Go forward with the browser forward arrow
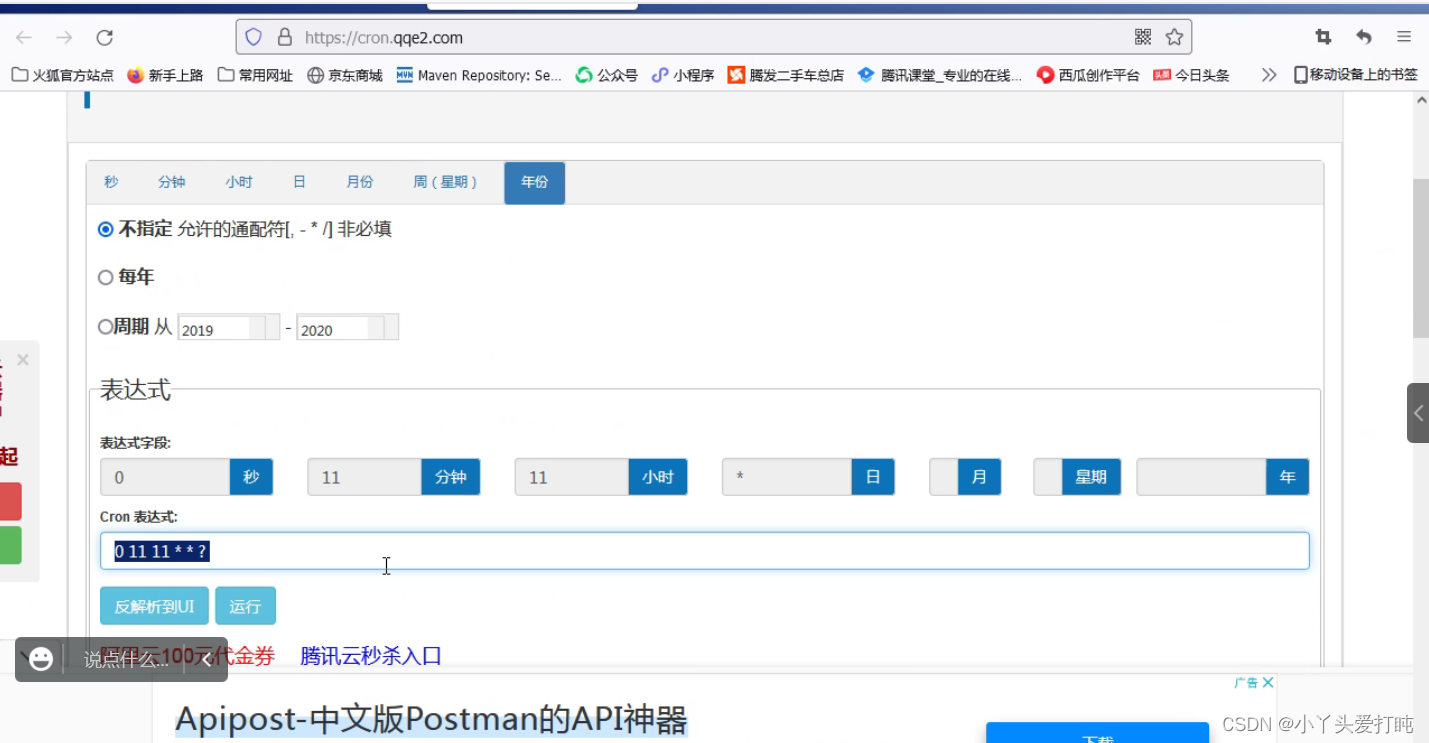This screenshot has height=743, width=1429. coord(64,38)
